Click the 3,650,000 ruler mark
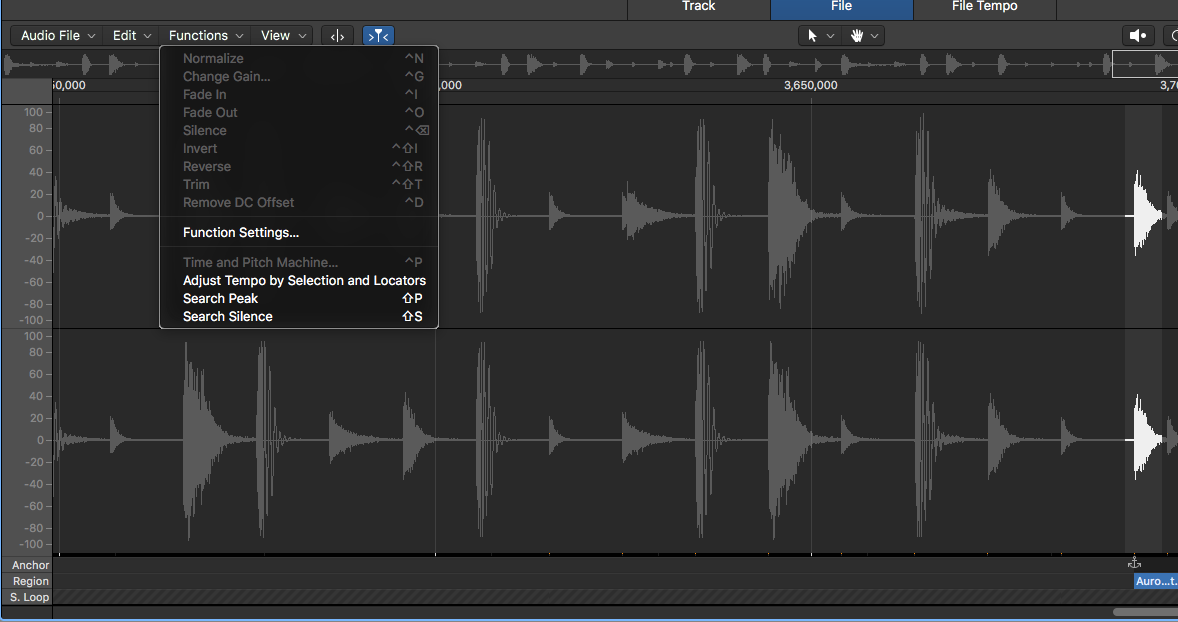 [811, 85]
